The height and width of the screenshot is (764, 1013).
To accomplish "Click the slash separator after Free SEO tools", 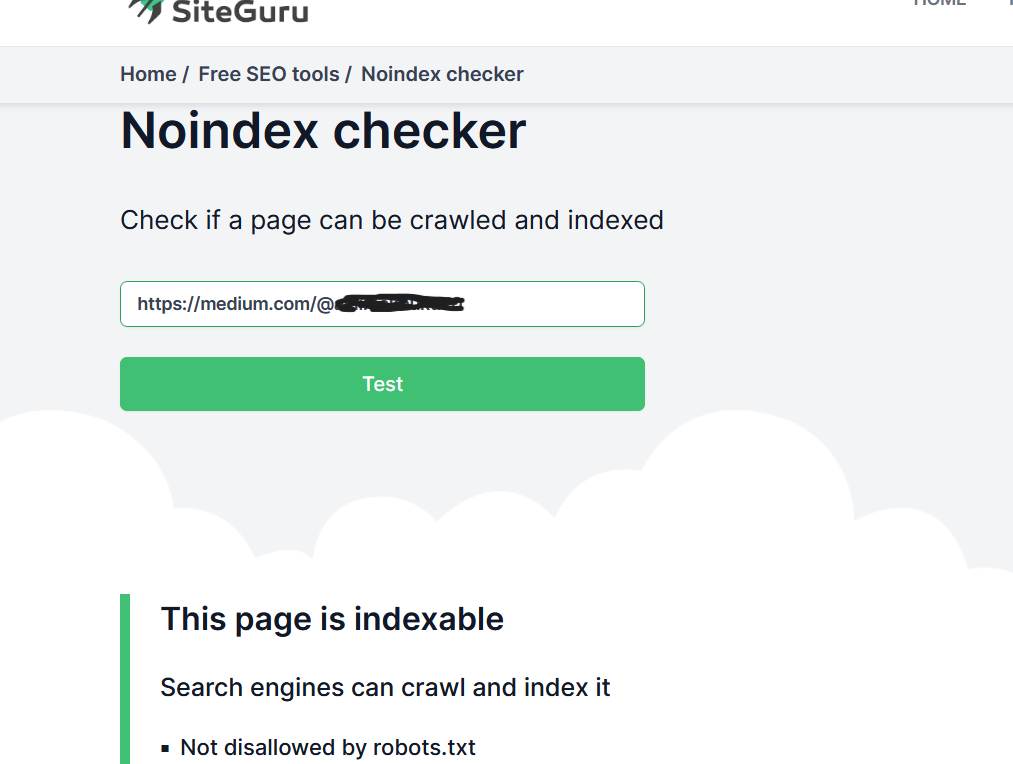I will (x=349, y=74).
